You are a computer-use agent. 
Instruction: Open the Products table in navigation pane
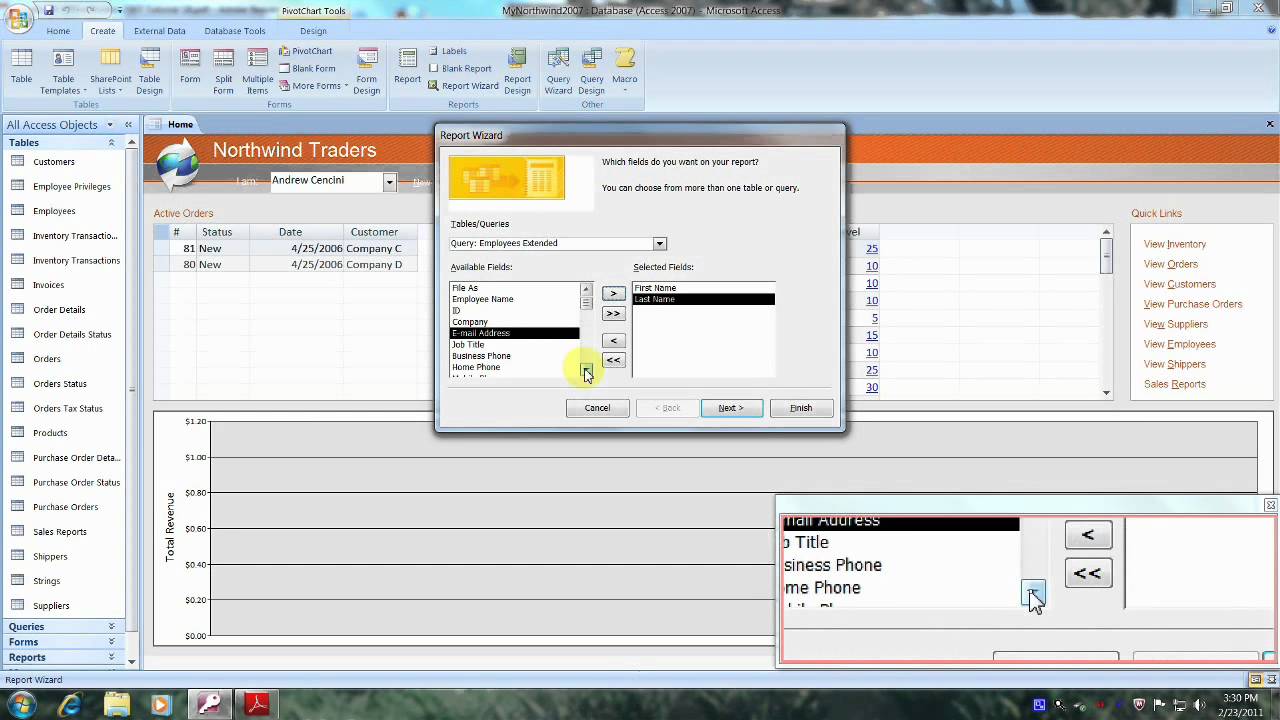pyautogui.click(x=50, y=433)
